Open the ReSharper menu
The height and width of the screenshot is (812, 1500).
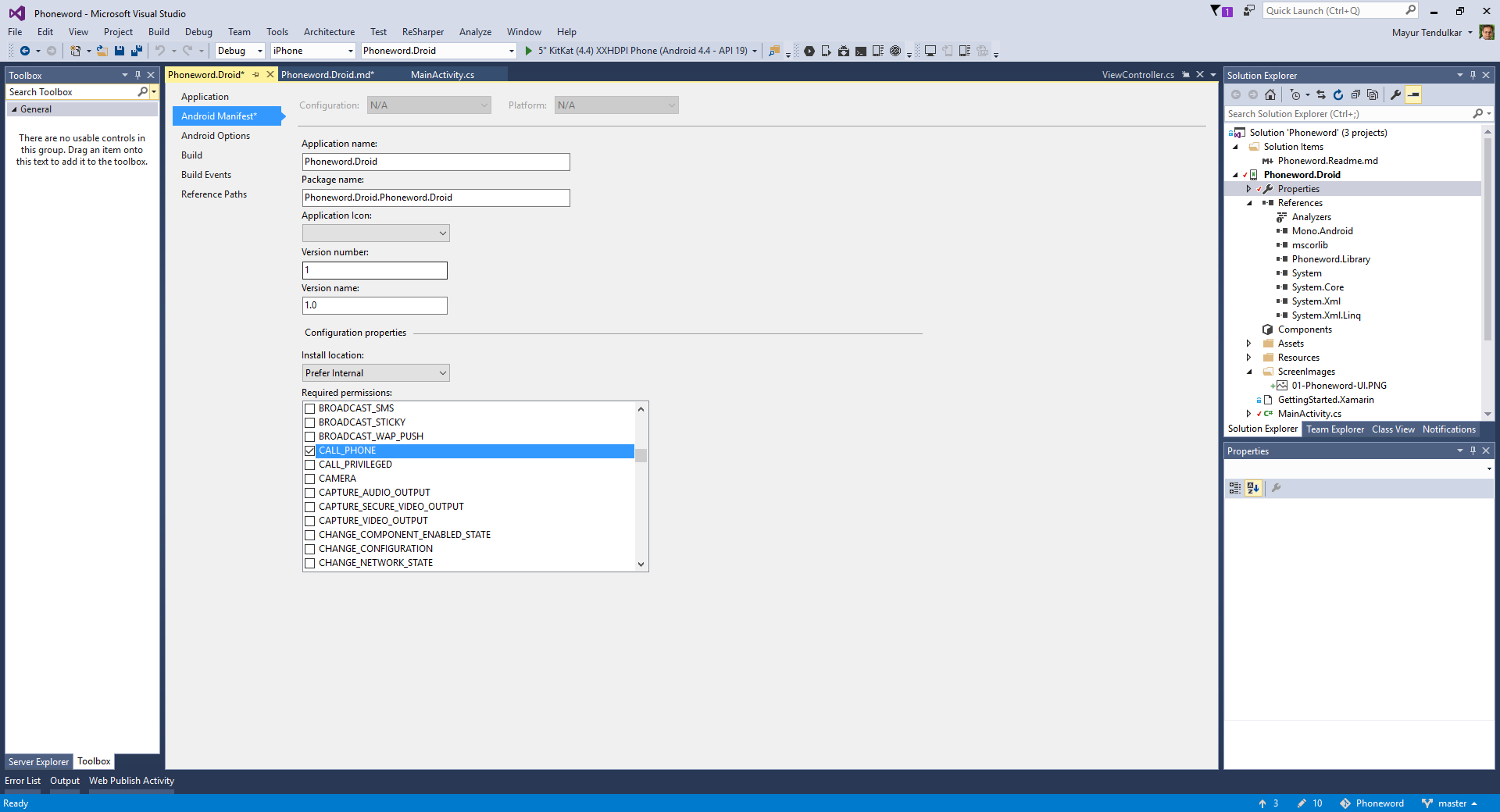423,32
